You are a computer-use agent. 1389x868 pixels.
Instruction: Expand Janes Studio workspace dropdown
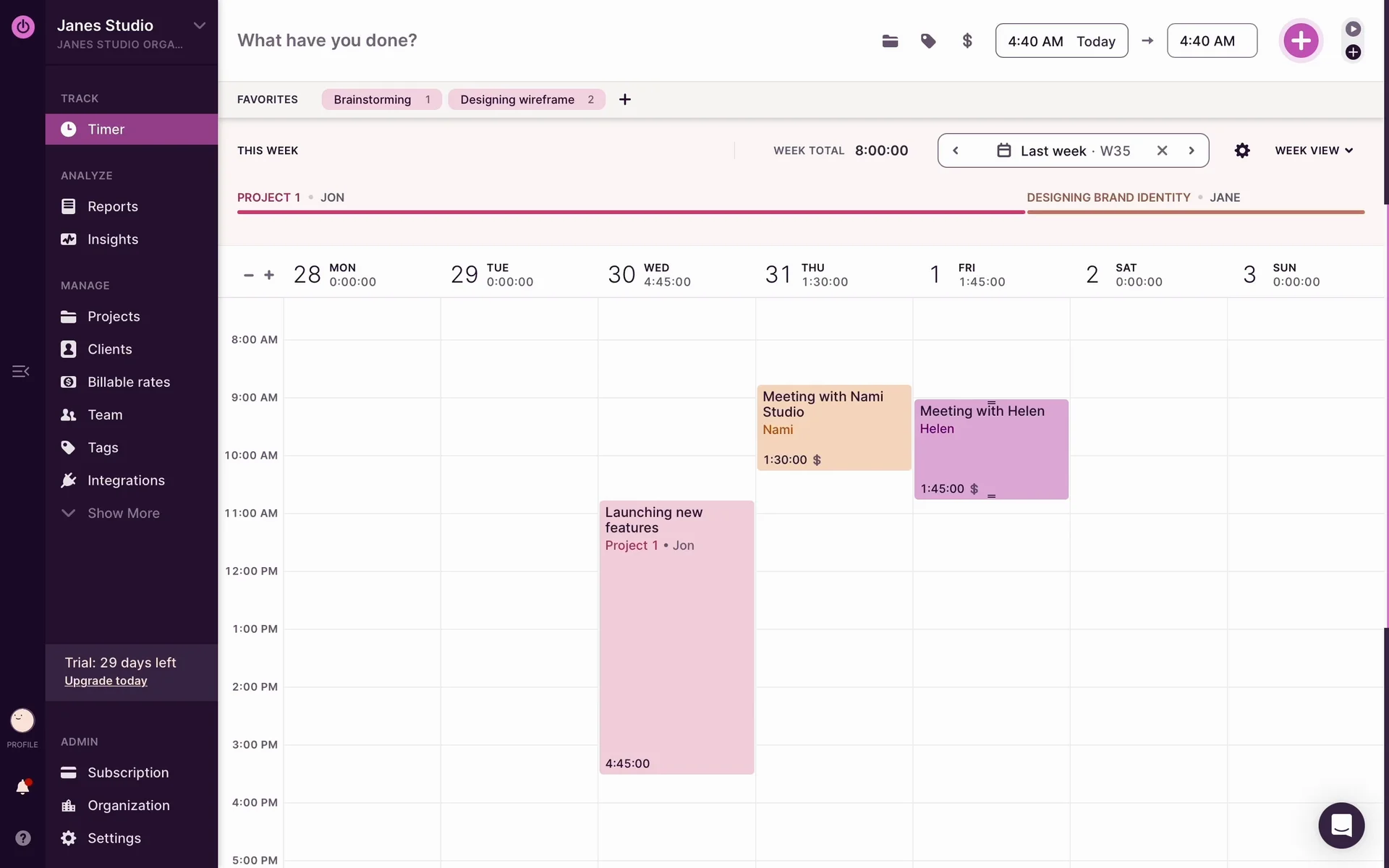click(x=199, y=25)
